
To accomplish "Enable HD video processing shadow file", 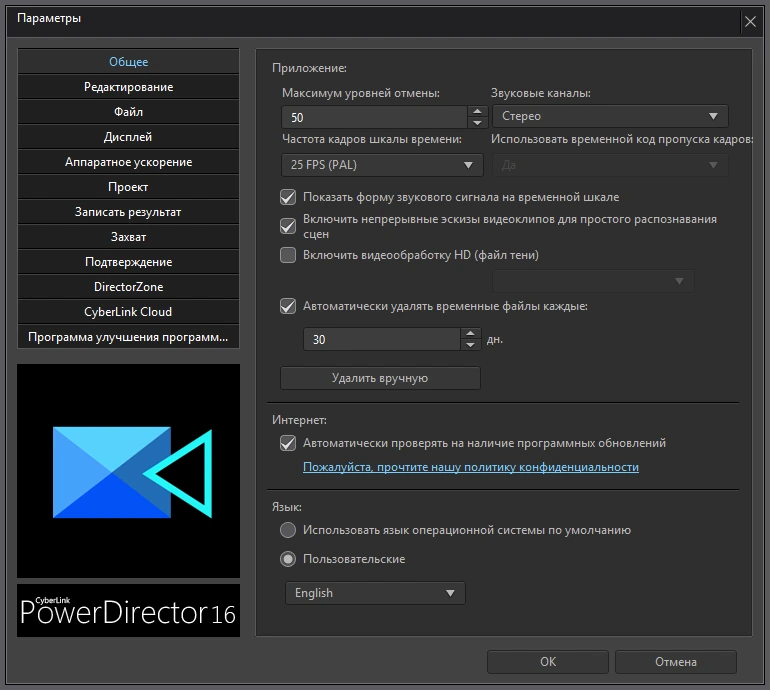I will [288, 255].
